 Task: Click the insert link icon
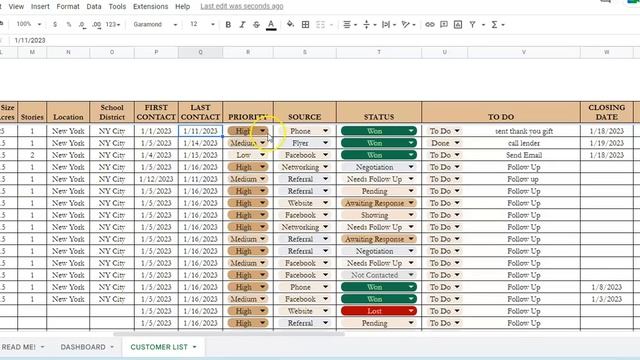point(429,24)
